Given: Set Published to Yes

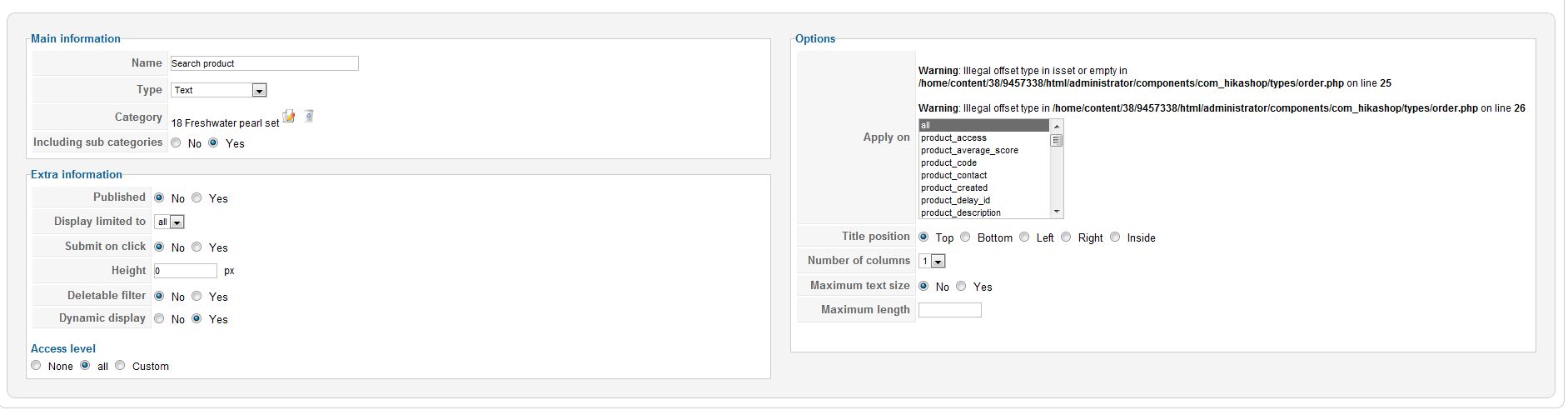Looking at the screenshot, I should pyautogui.click(x=197, y=198).
